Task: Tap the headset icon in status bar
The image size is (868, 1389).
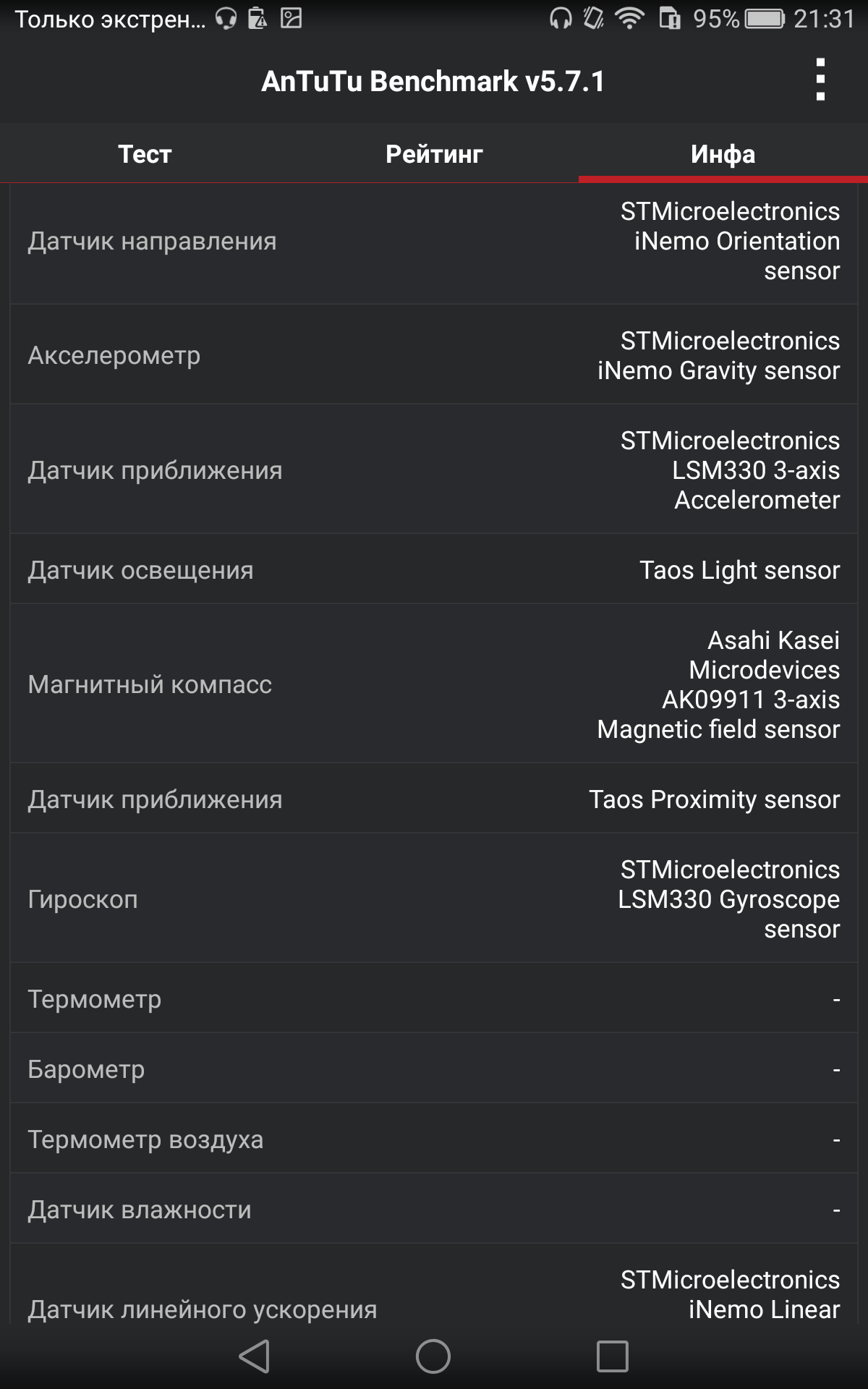Action: pos(561,18)
